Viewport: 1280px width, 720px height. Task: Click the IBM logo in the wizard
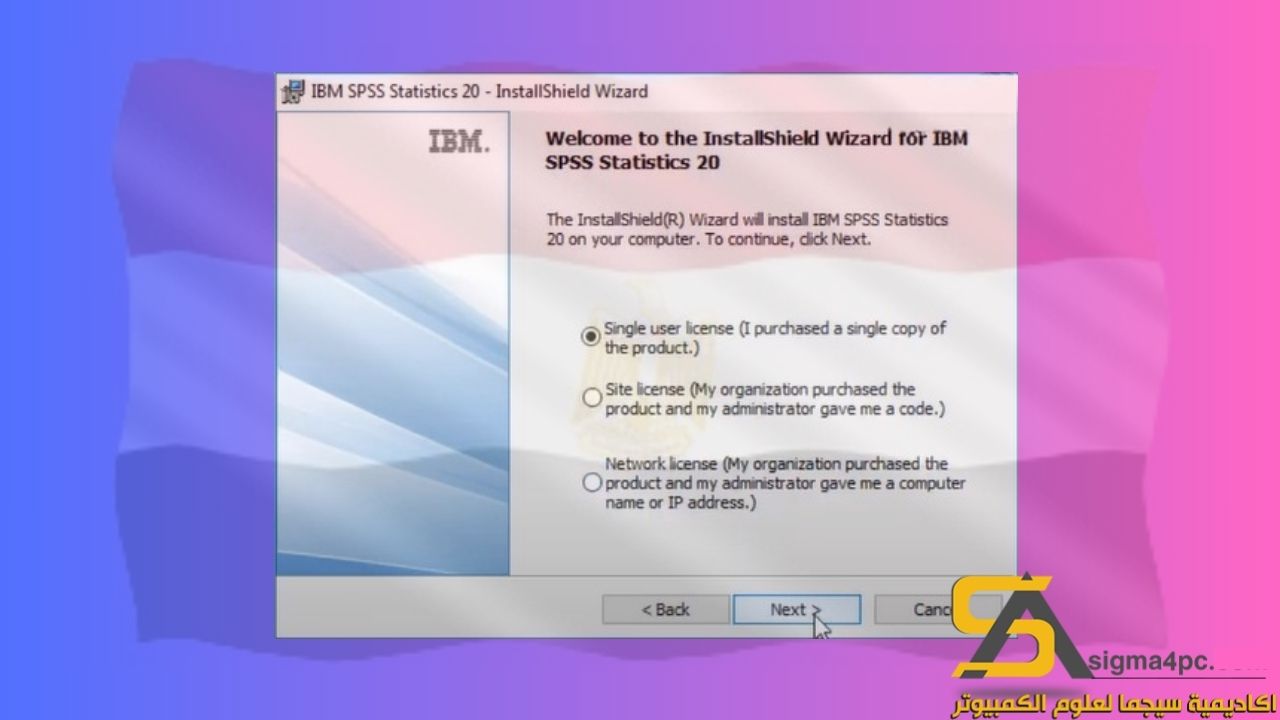coord(459,143)
